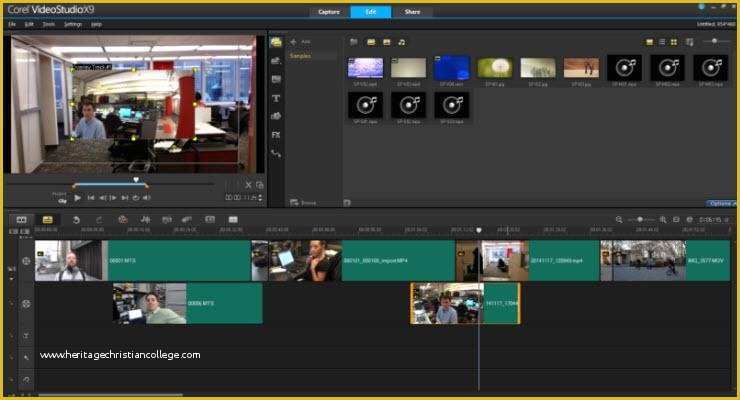Open the preview volume control
The height and width of the screenshot is (400, 740).
(147, 198)
